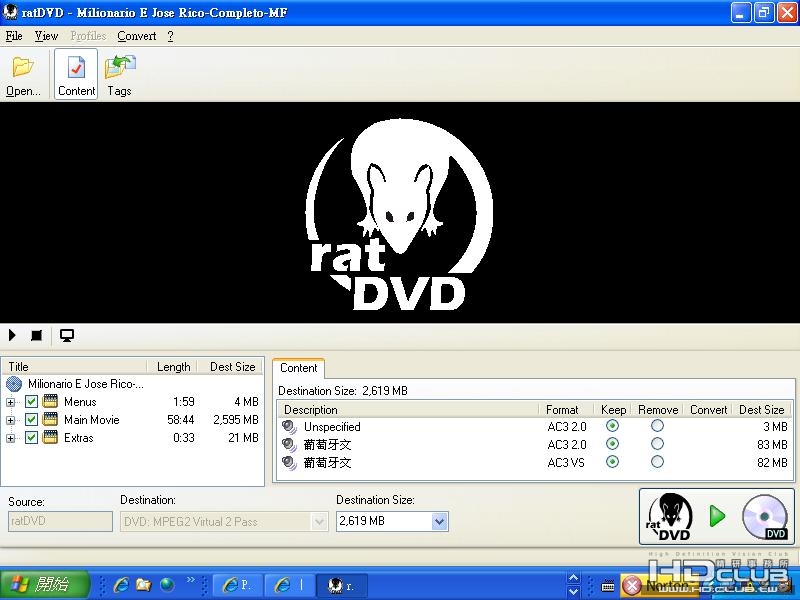Launch Internet Explorer from quick launch
This screenshot has width=800, height=600.
pyautogui.click(x=120, y=585)
